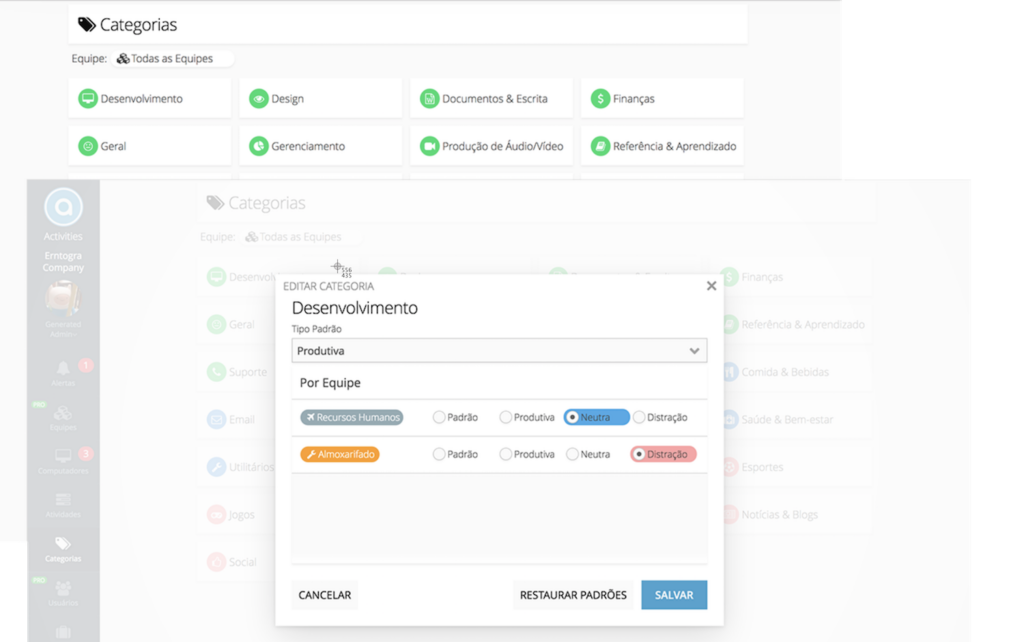Select the Alertas bell icon in sidebar
Viewport: 1024px width, 642px height.
(62, 368)
